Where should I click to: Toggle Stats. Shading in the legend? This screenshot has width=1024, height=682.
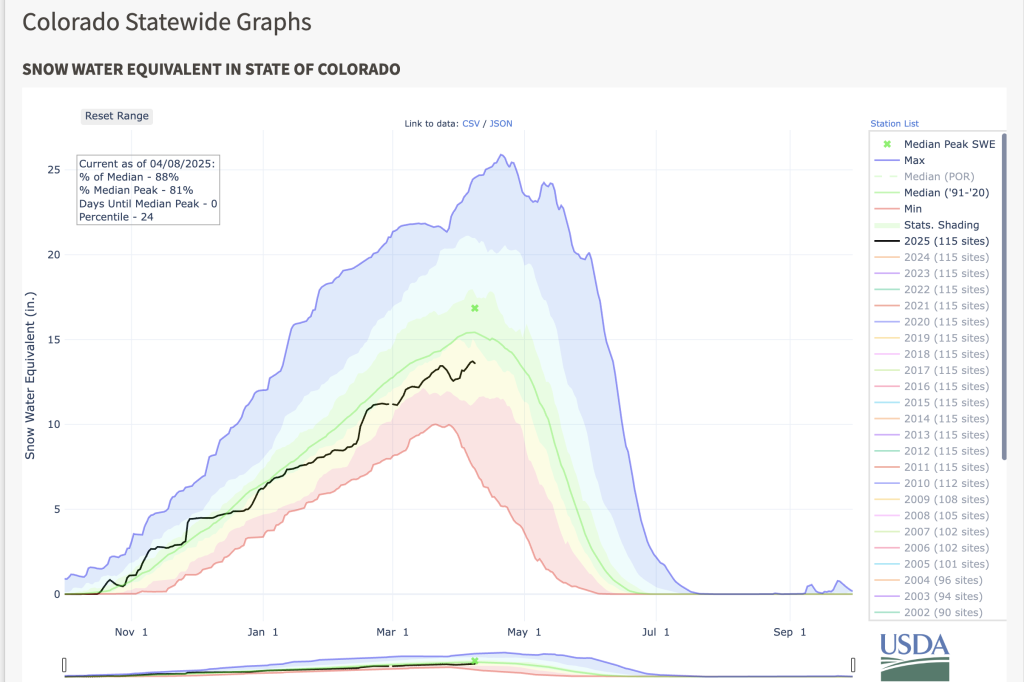pyautogui.click(x=935, y=225)
